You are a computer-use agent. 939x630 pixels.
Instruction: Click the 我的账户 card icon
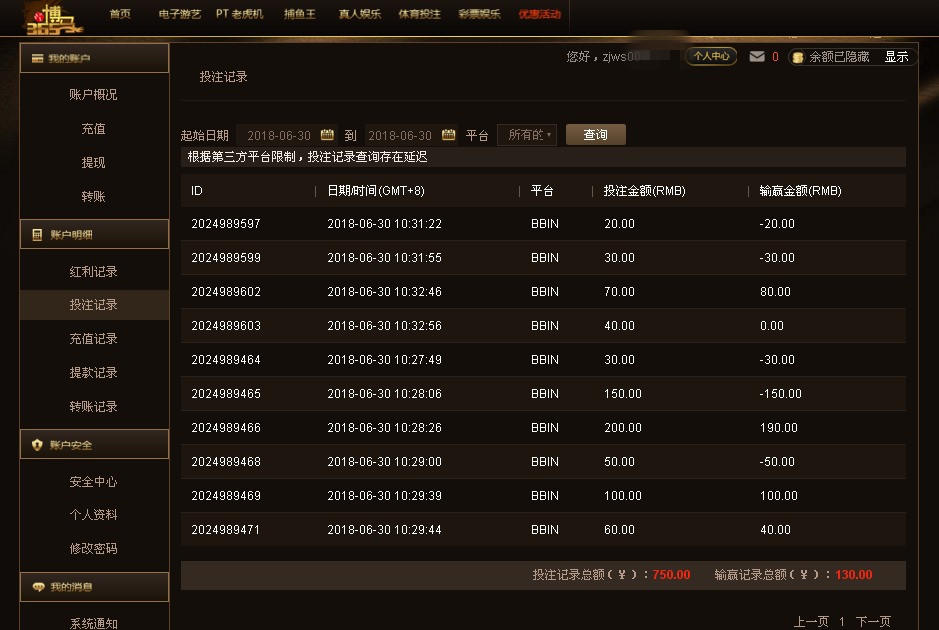(37, 59)
